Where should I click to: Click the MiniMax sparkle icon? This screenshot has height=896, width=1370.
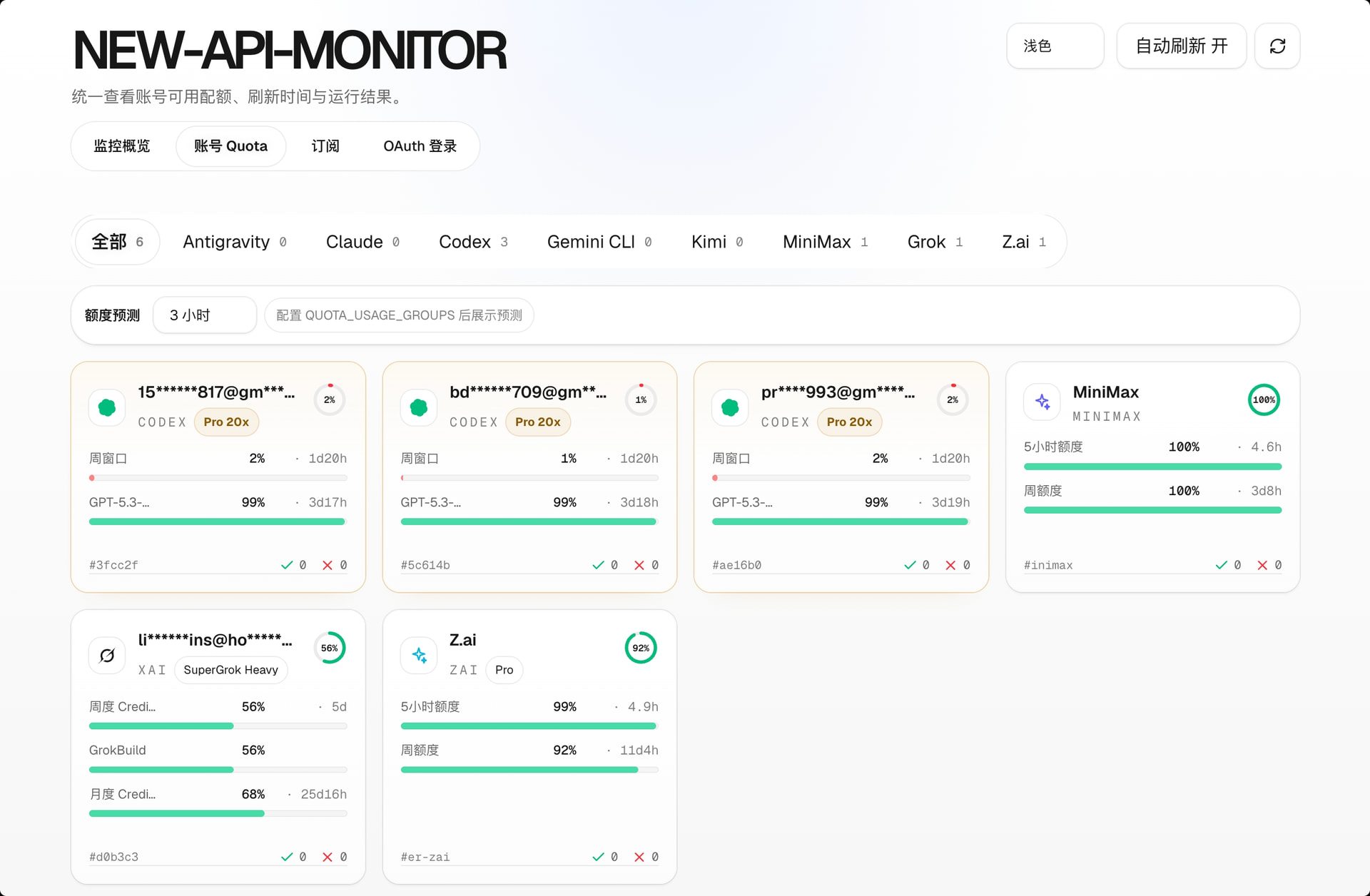1042,402
